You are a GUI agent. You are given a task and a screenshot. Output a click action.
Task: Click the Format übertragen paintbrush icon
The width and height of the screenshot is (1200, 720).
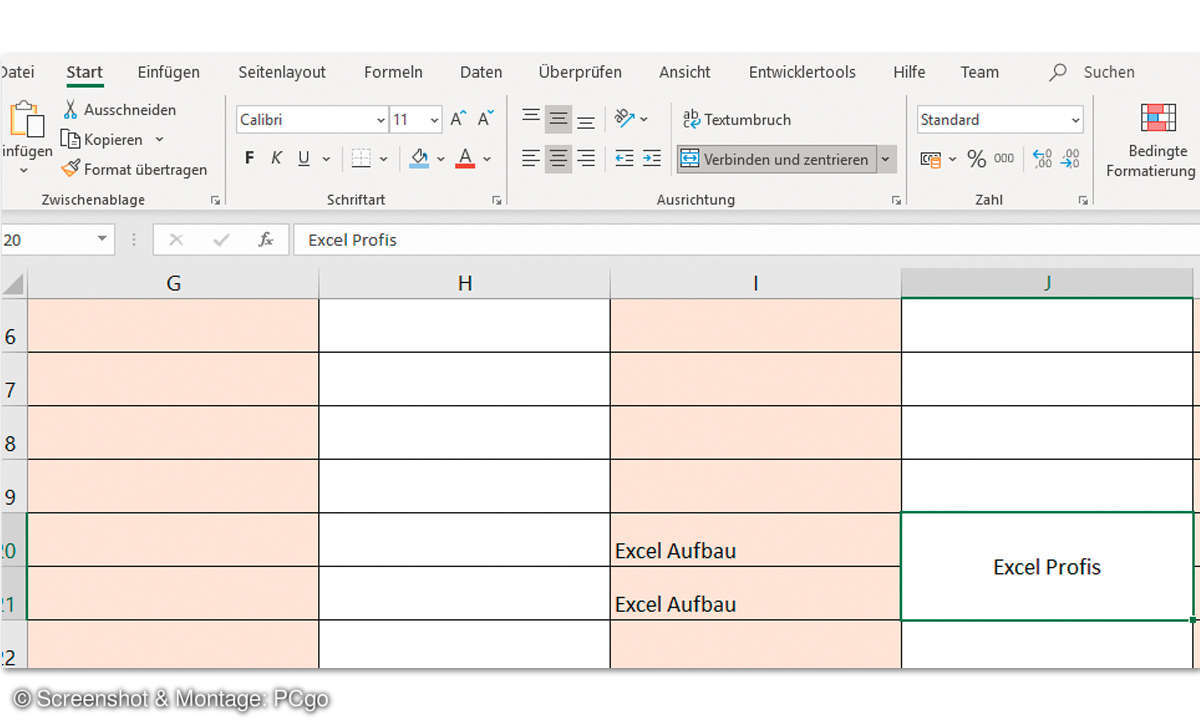point(70,169)
